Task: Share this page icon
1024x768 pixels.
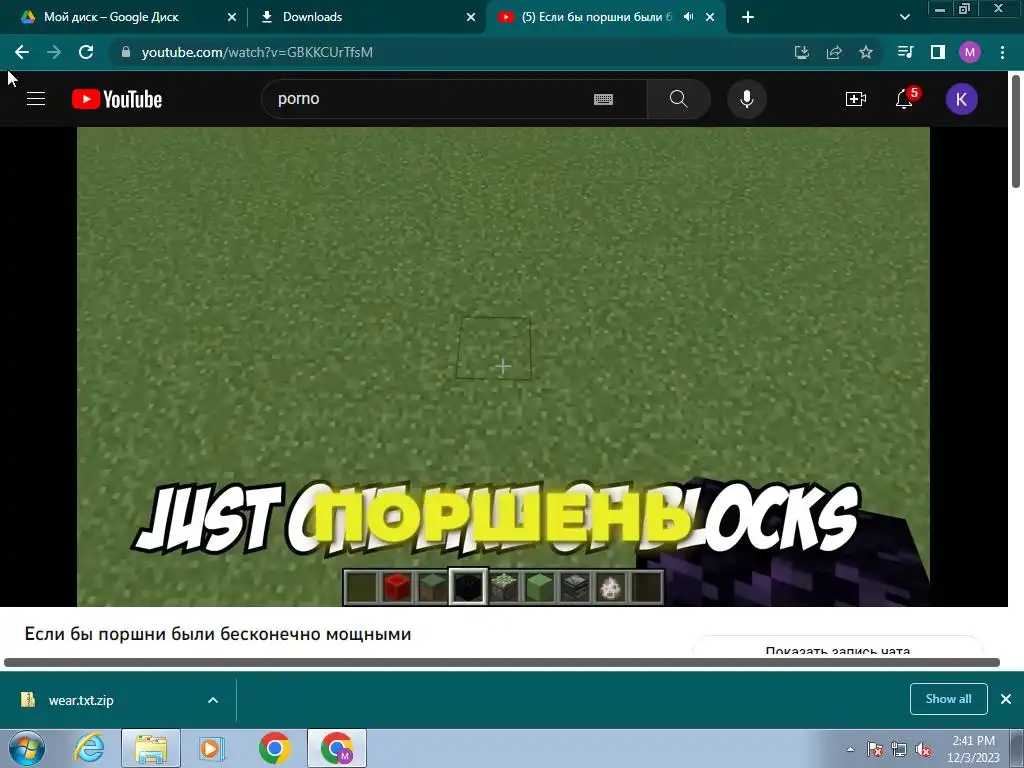Action: [834, 52]
